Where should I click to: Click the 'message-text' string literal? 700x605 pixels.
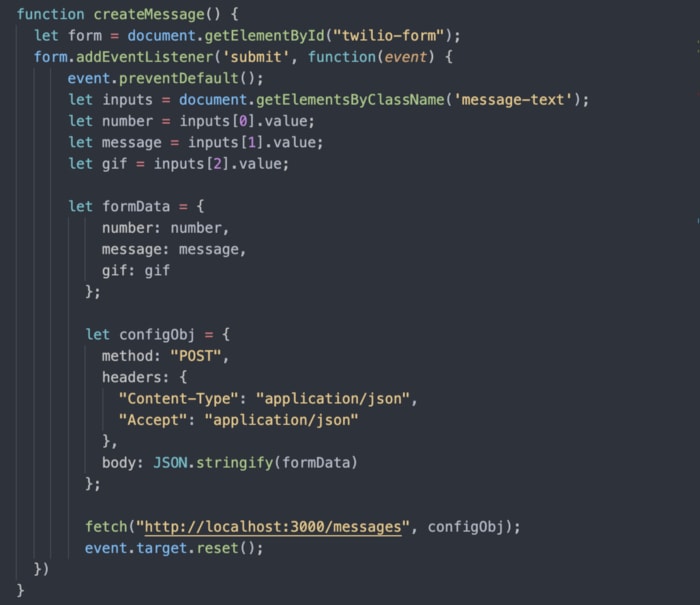coord(513,100)
